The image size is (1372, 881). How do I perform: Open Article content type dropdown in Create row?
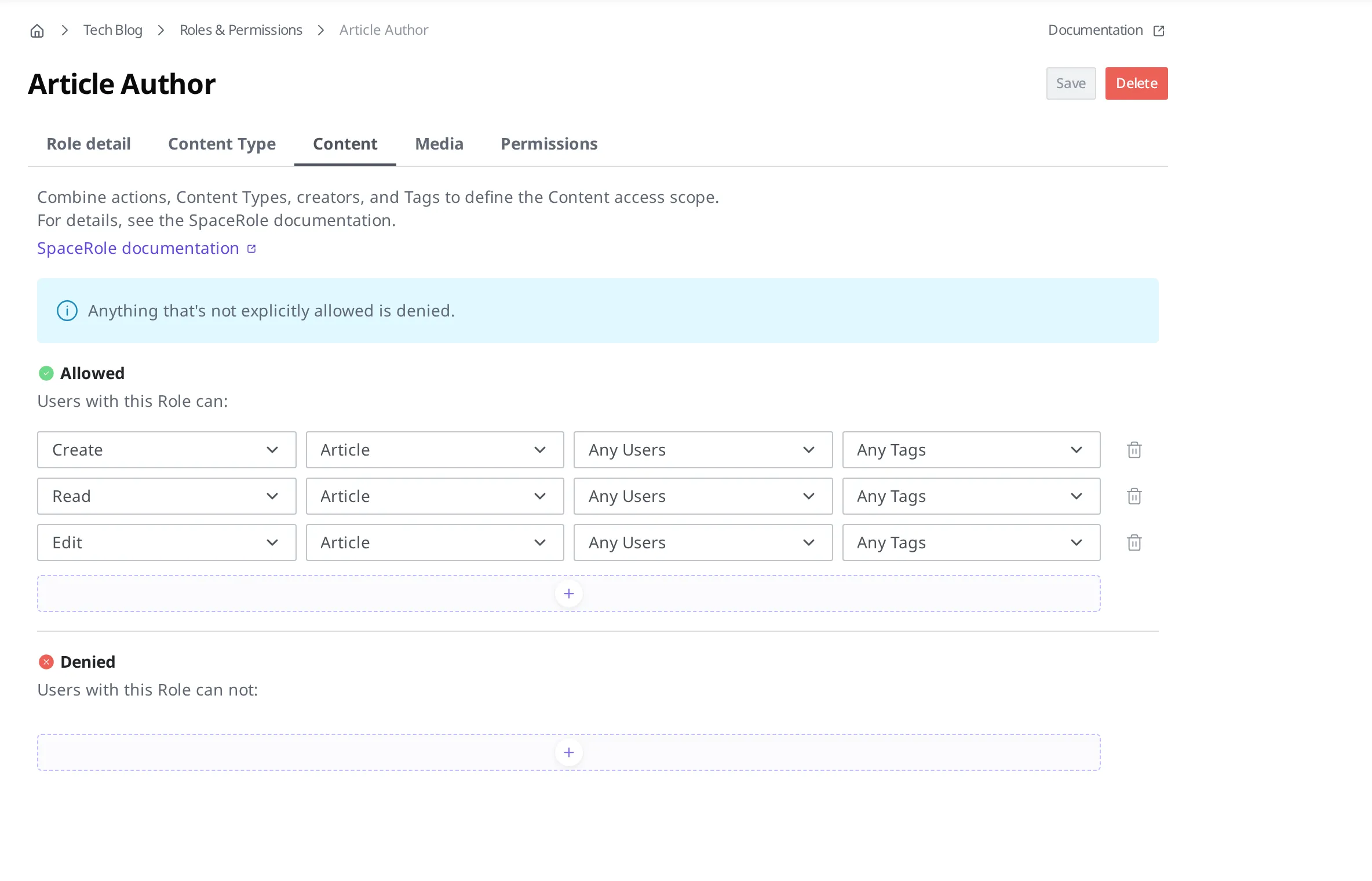pyautogui.click(x=435, y=450)
